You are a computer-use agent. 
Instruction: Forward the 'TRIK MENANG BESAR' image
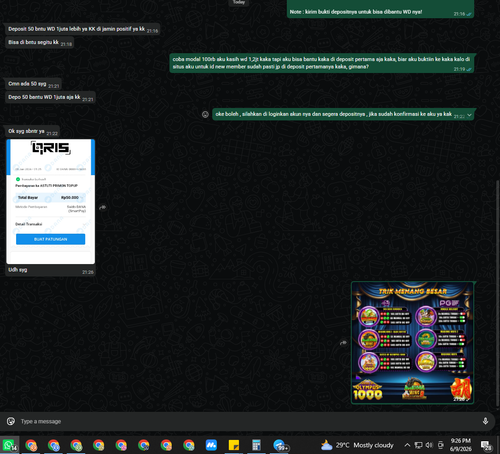click(343, 343)
